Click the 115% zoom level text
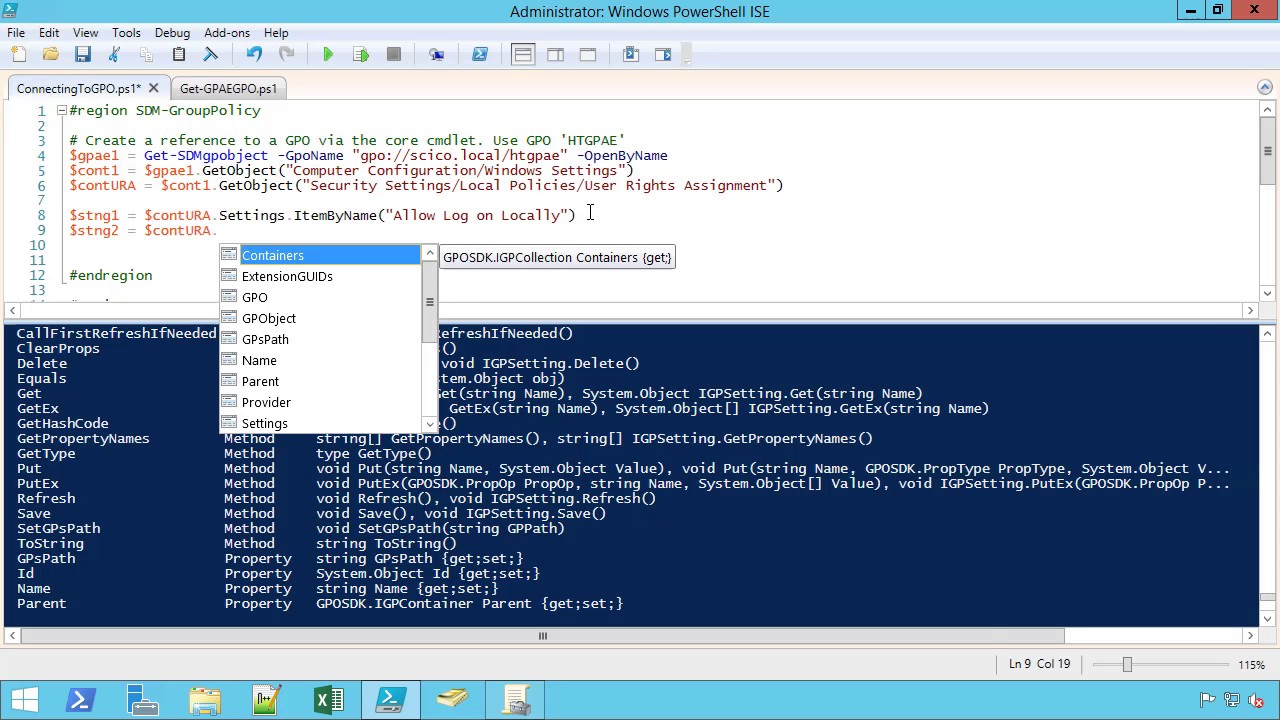 click(1251, 664)
